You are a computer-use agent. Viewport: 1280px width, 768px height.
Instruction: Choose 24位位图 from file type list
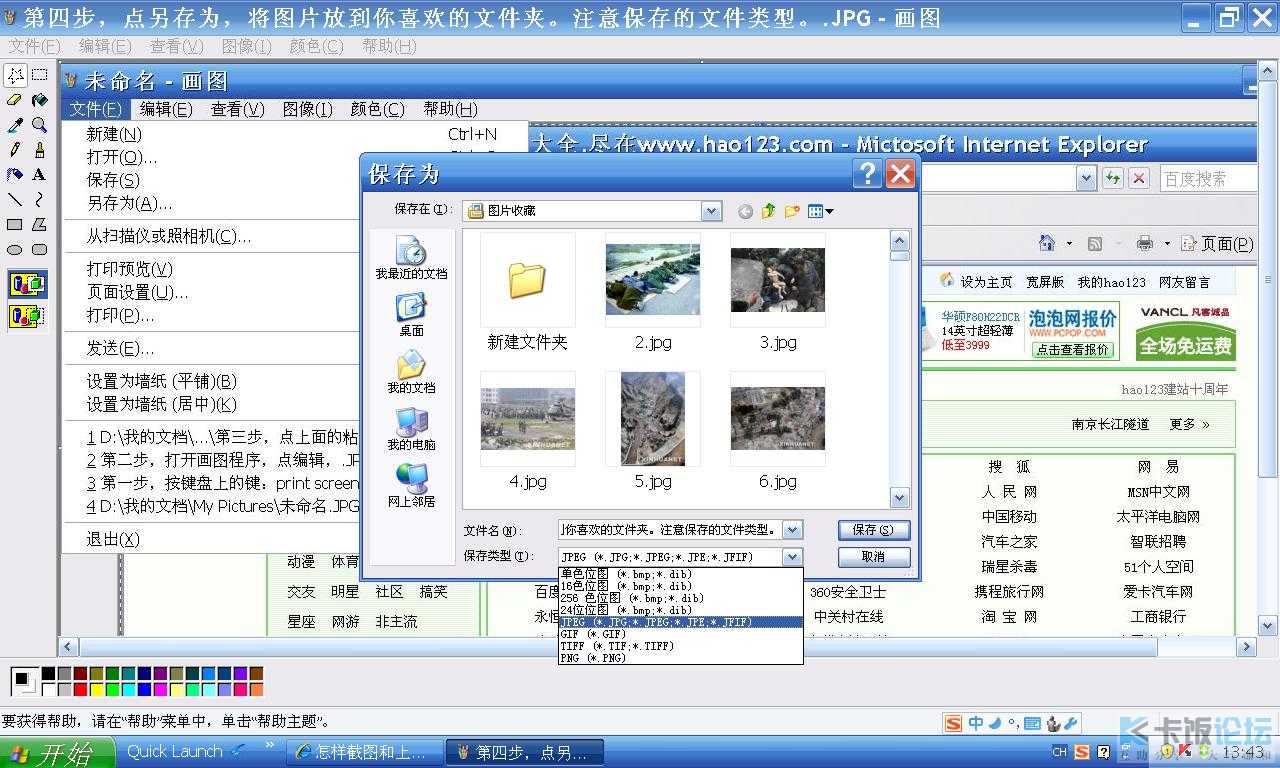point(681,610)
